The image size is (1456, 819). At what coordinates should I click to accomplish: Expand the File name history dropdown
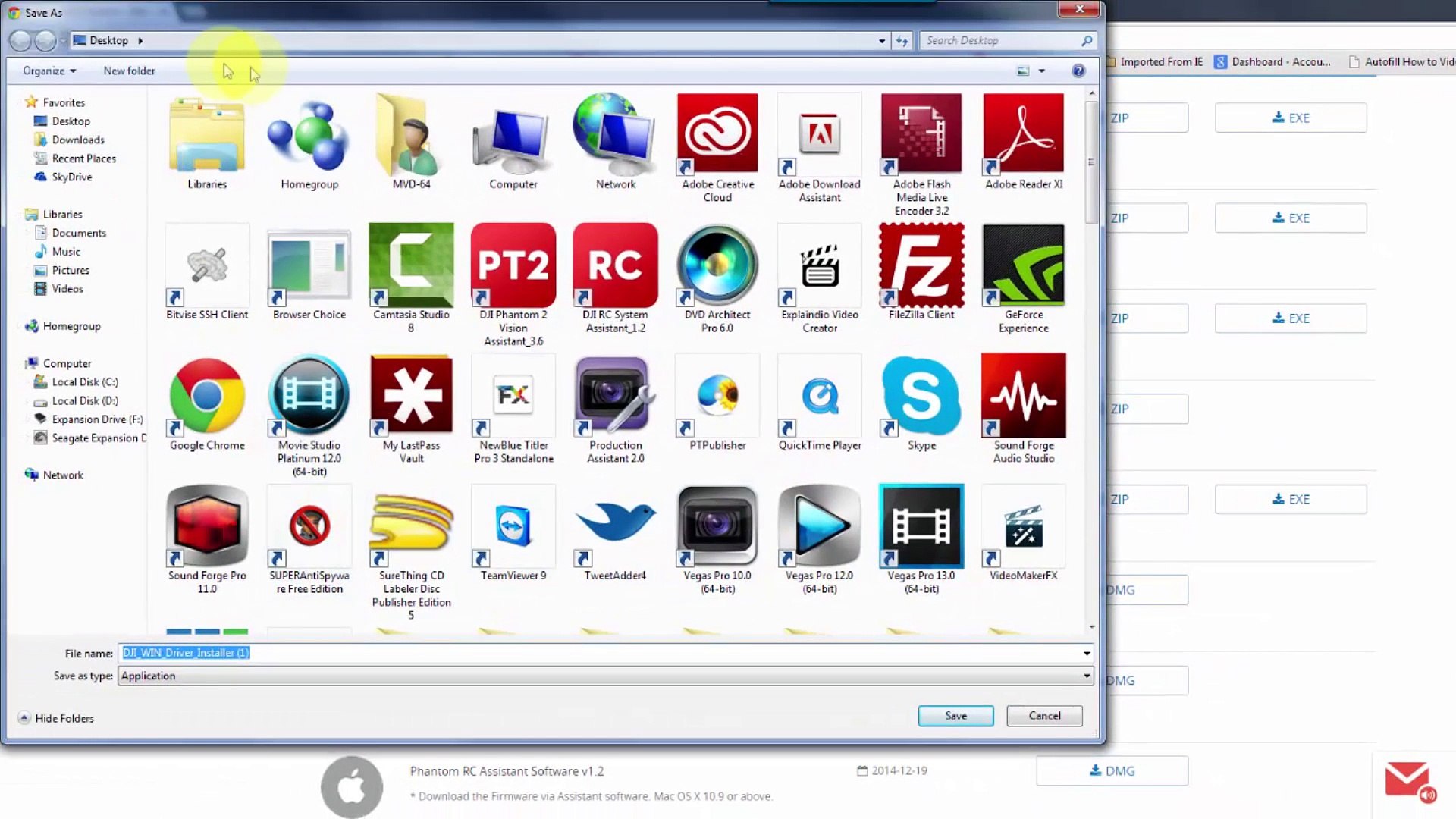[1087, 653]
